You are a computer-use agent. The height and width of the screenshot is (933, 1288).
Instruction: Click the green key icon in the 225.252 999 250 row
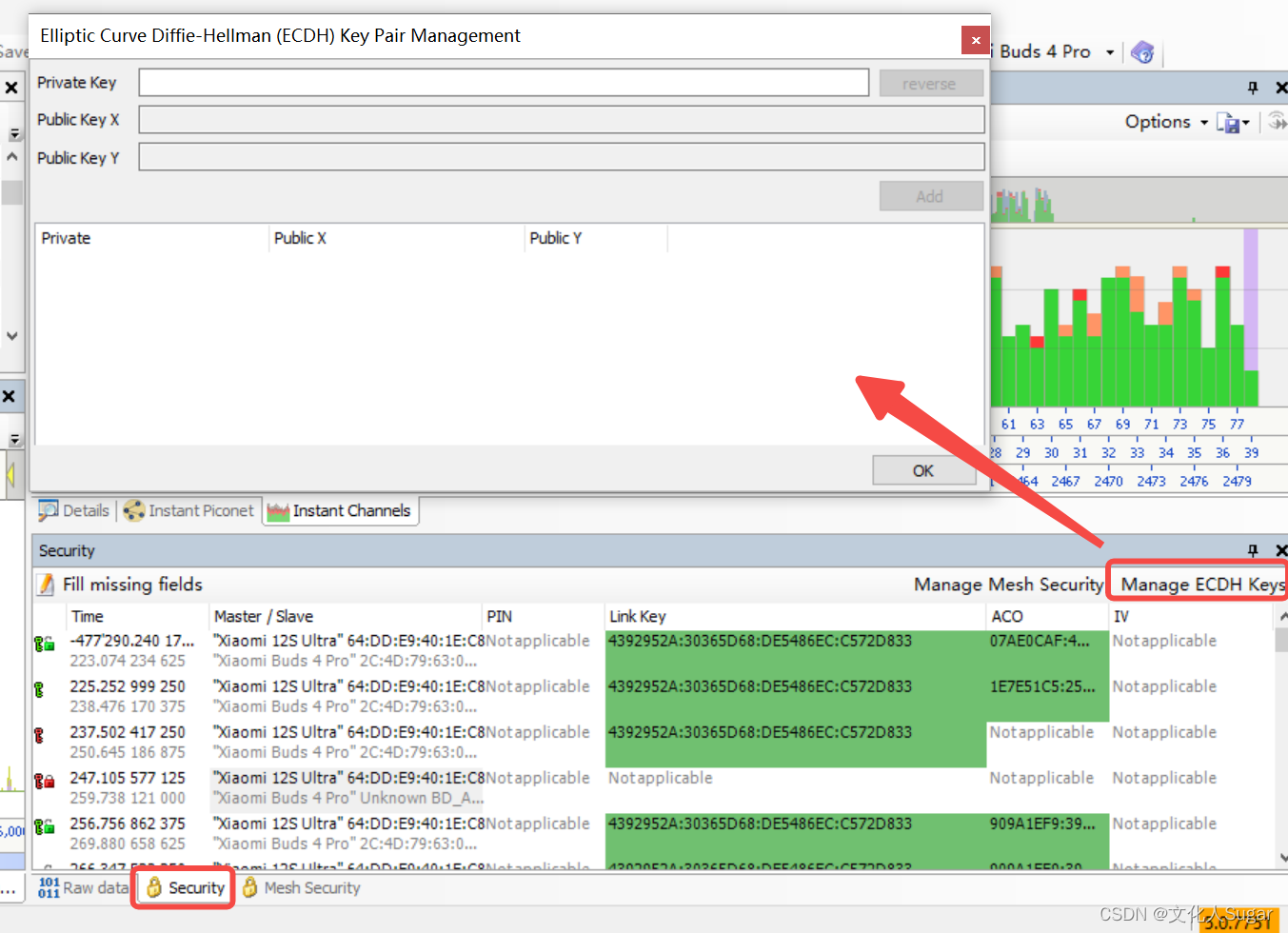(39, 689)
